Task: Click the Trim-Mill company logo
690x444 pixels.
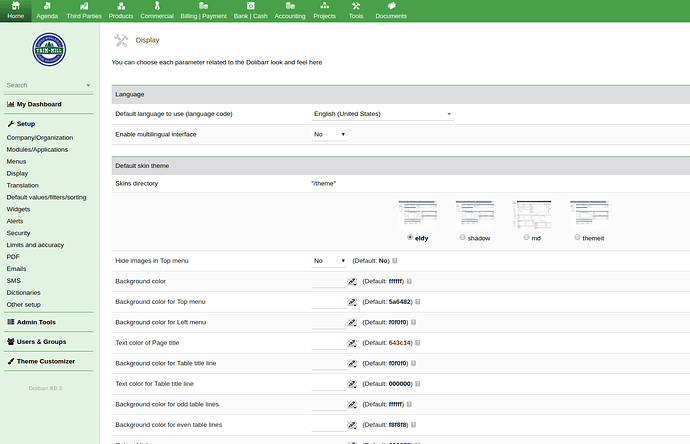Action: pyautogui.click(x=49, y=50)
